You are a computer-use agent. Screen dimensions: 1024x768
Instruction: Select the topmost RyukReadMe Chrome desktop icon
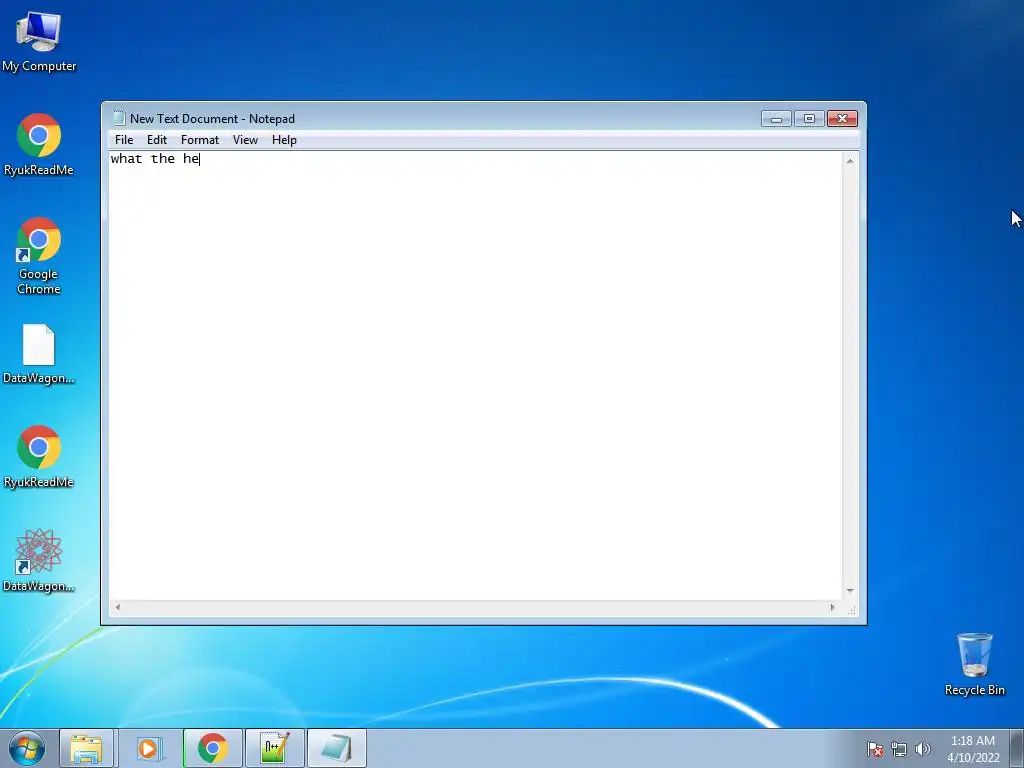[39, 144]
